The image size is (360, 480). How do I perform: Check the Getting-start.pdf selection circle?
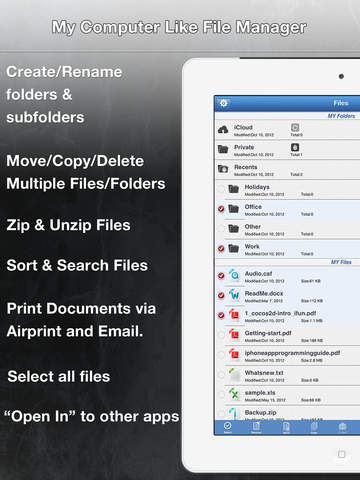tap(221, 335)
